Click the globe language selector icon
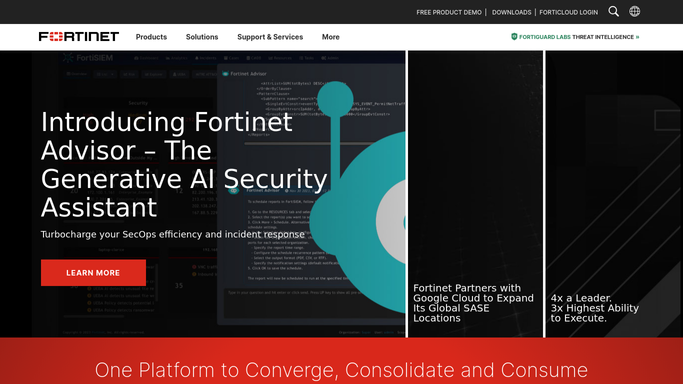This screenshot has width=683, height=384. point(635,12)
